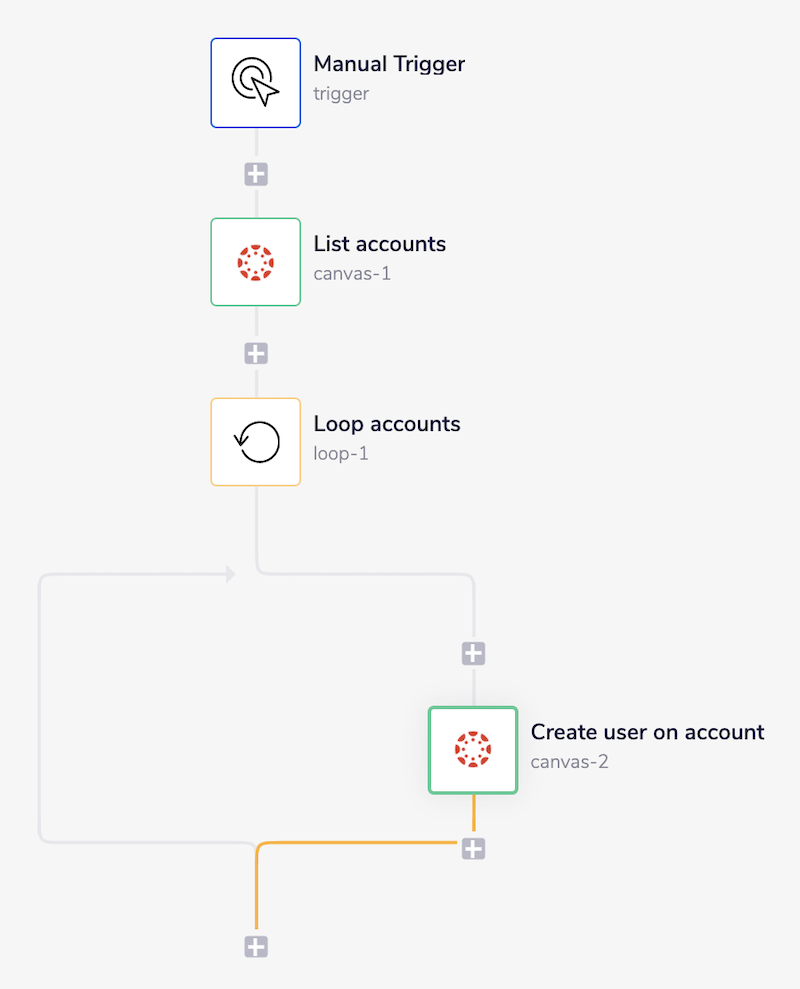The width and height of the screenshot is (800, 989).
Task: Click the Loop accounts title text
Action: click(387, 423)
